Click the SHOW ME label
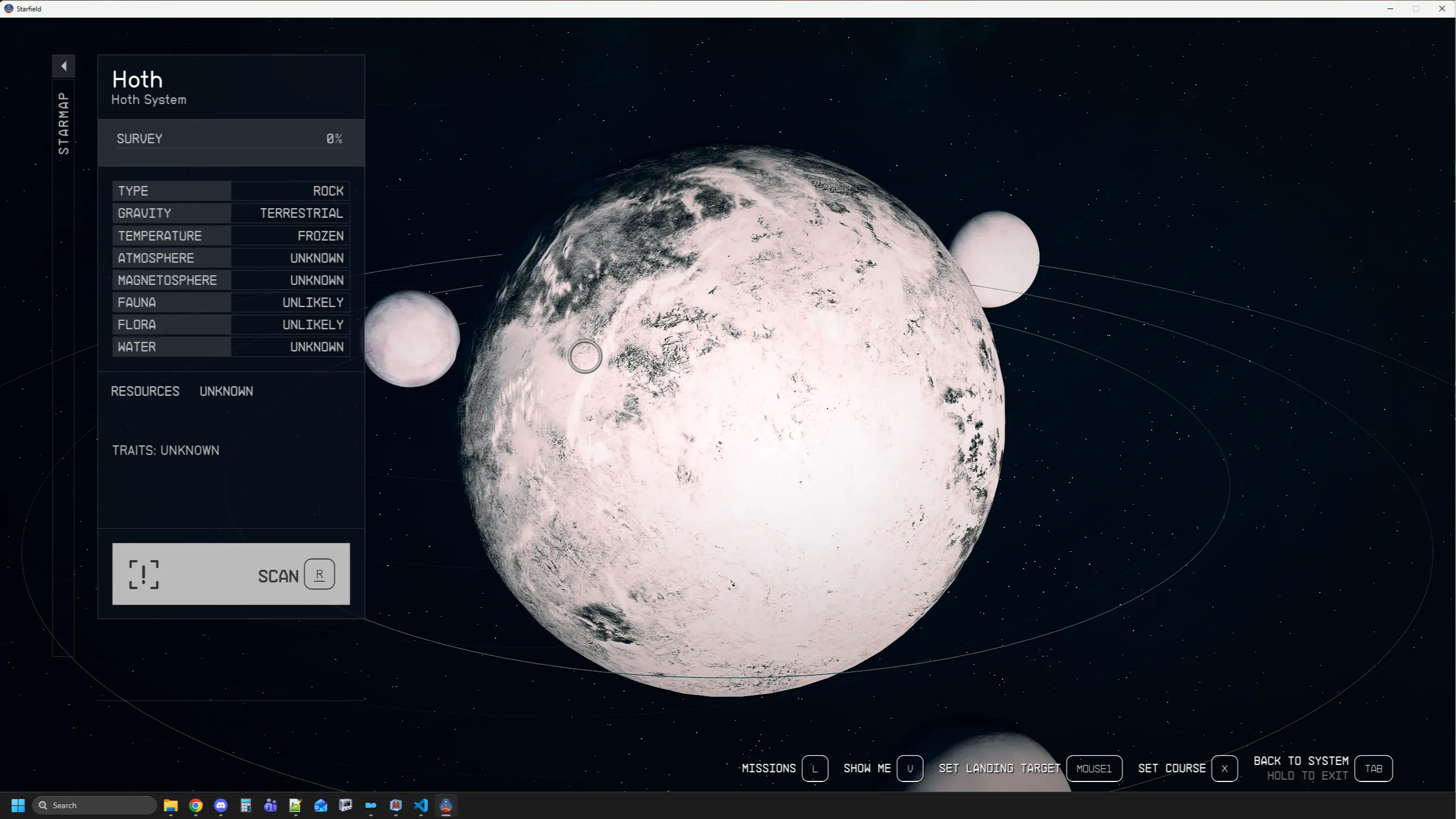This screenshot has height=819, width=1456. click(867, 768)
